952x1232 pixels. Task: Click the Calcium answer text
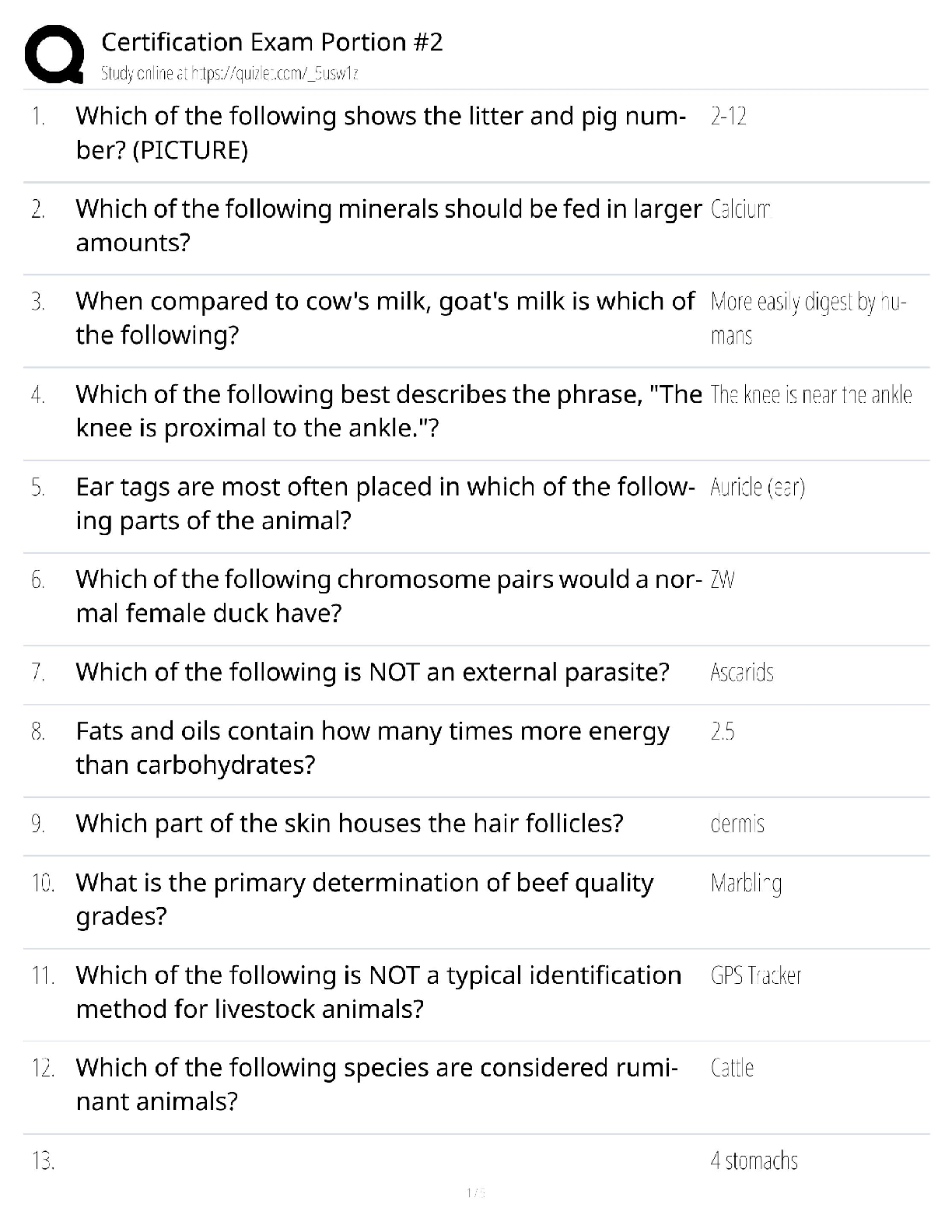click(740, 209)
